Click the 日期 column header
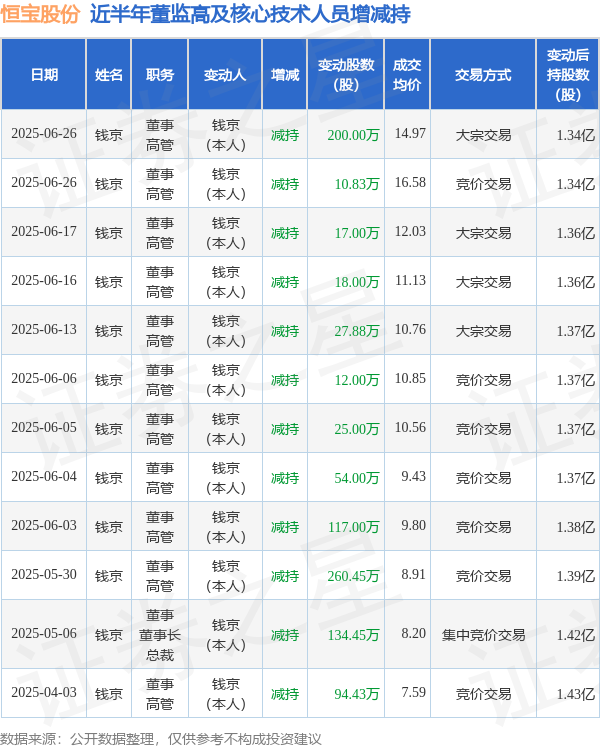600x748 pixels. pos(44,75)
